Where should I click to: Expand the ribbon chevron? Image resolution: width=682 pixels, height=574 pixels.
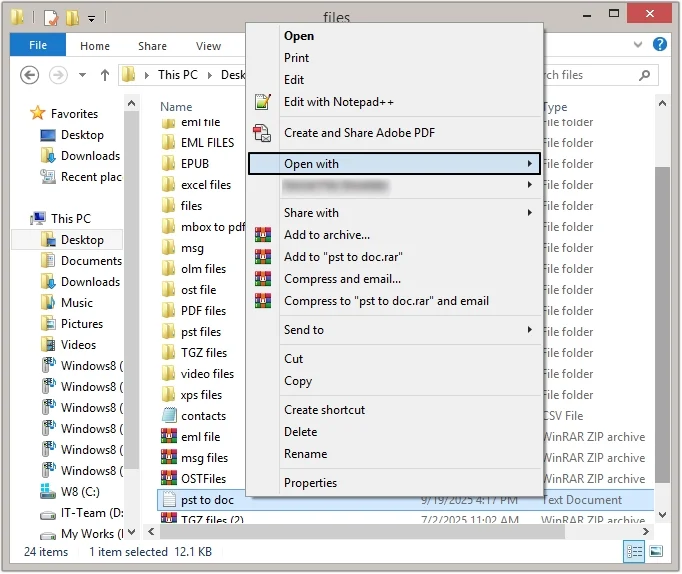point(638,44)
